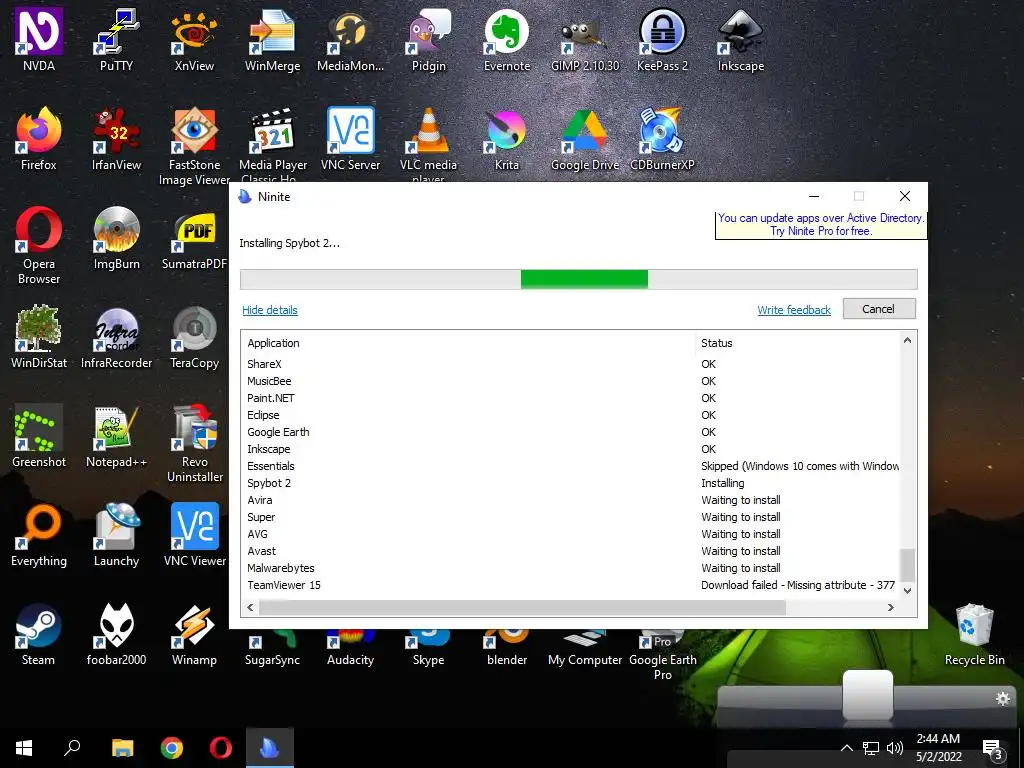Click the Krita desktop icon
Image resolution: width=1024 pixels, height=768 pixels.
[x=507, y=139]
